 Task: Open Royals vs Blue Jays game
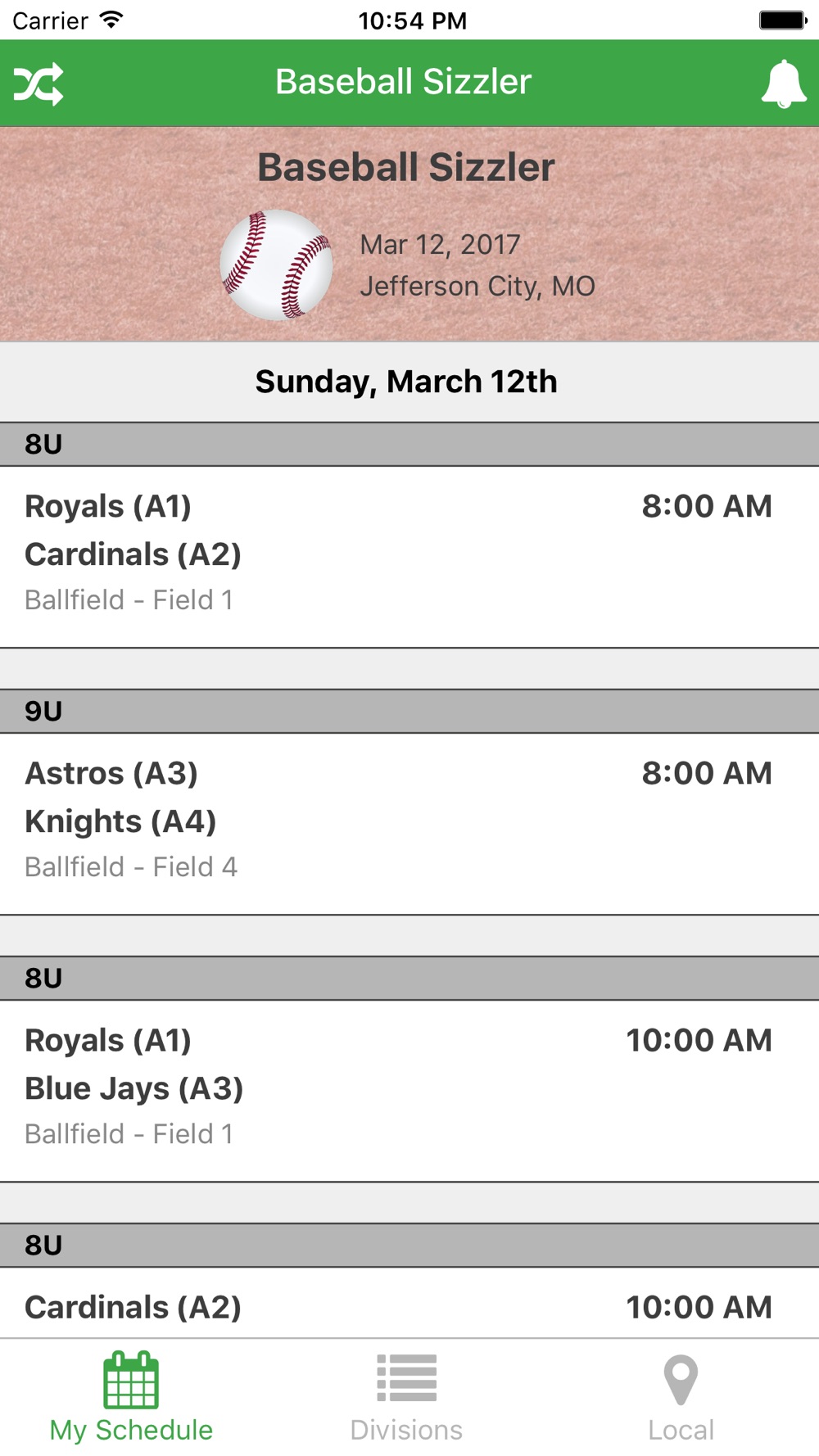pyautogui.click(x=409, y=1088)
